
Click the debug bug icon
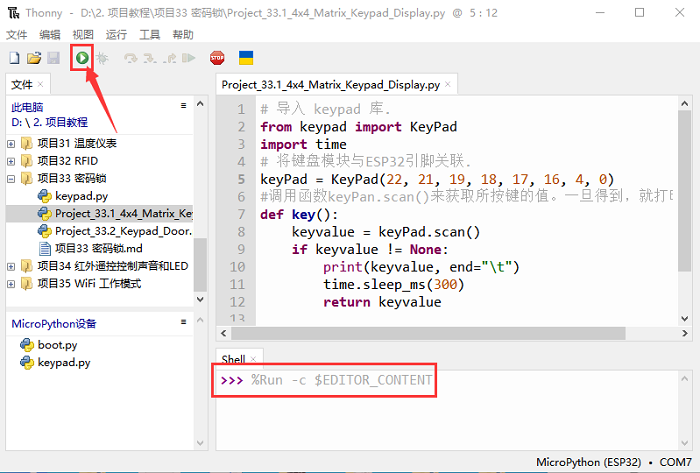101,58
